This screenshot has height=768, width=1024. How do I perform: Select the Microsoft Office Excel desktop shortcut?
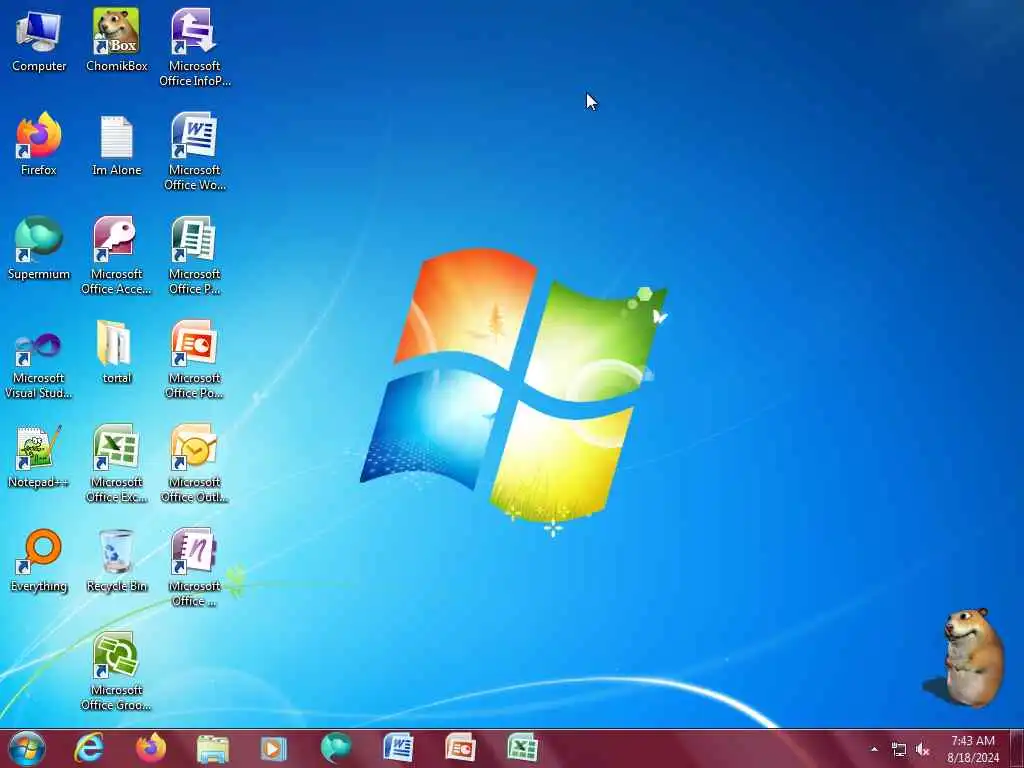116,464
